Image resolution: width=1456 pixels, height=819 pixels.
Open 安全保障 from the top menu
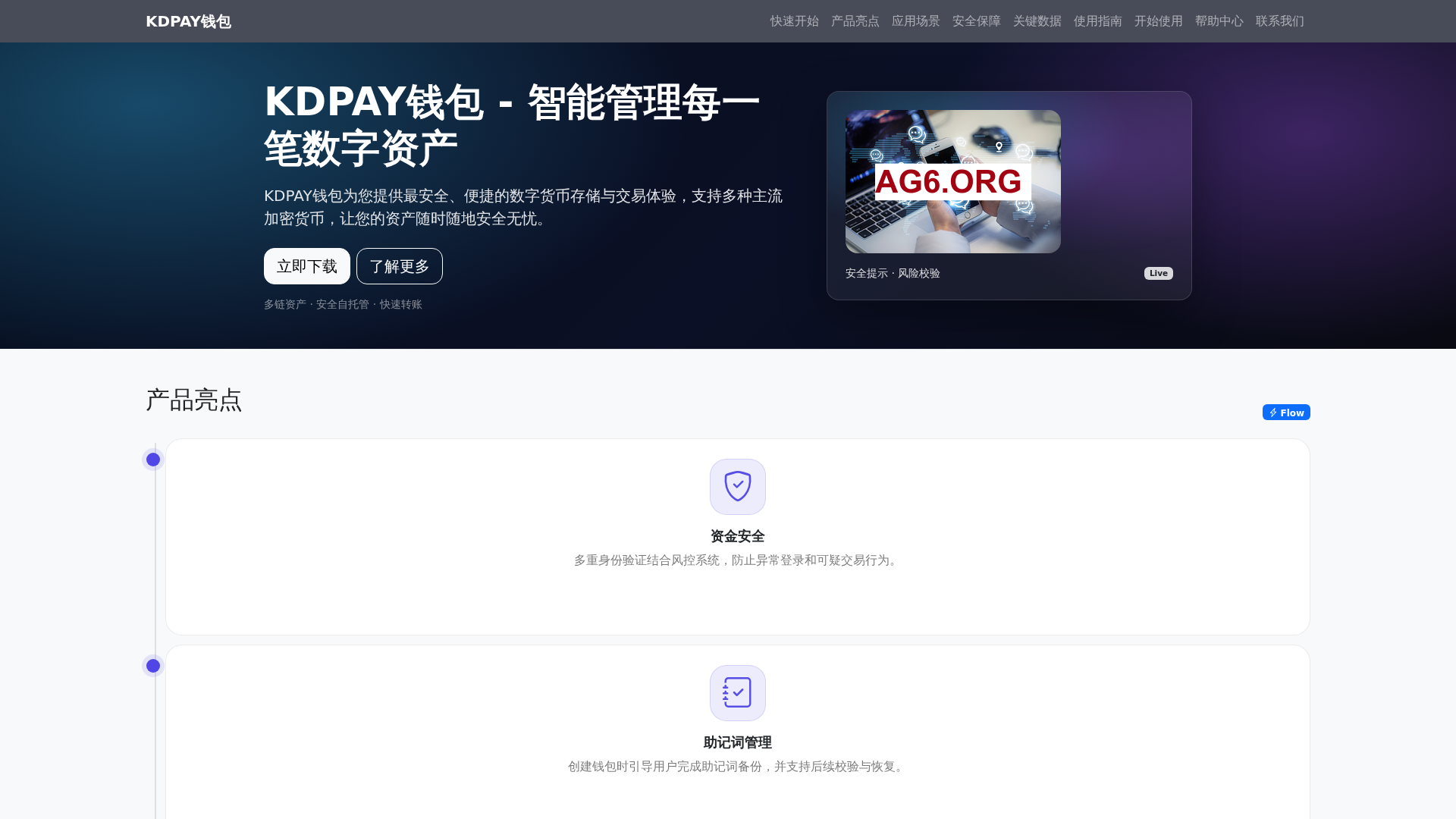coord(976,21)
